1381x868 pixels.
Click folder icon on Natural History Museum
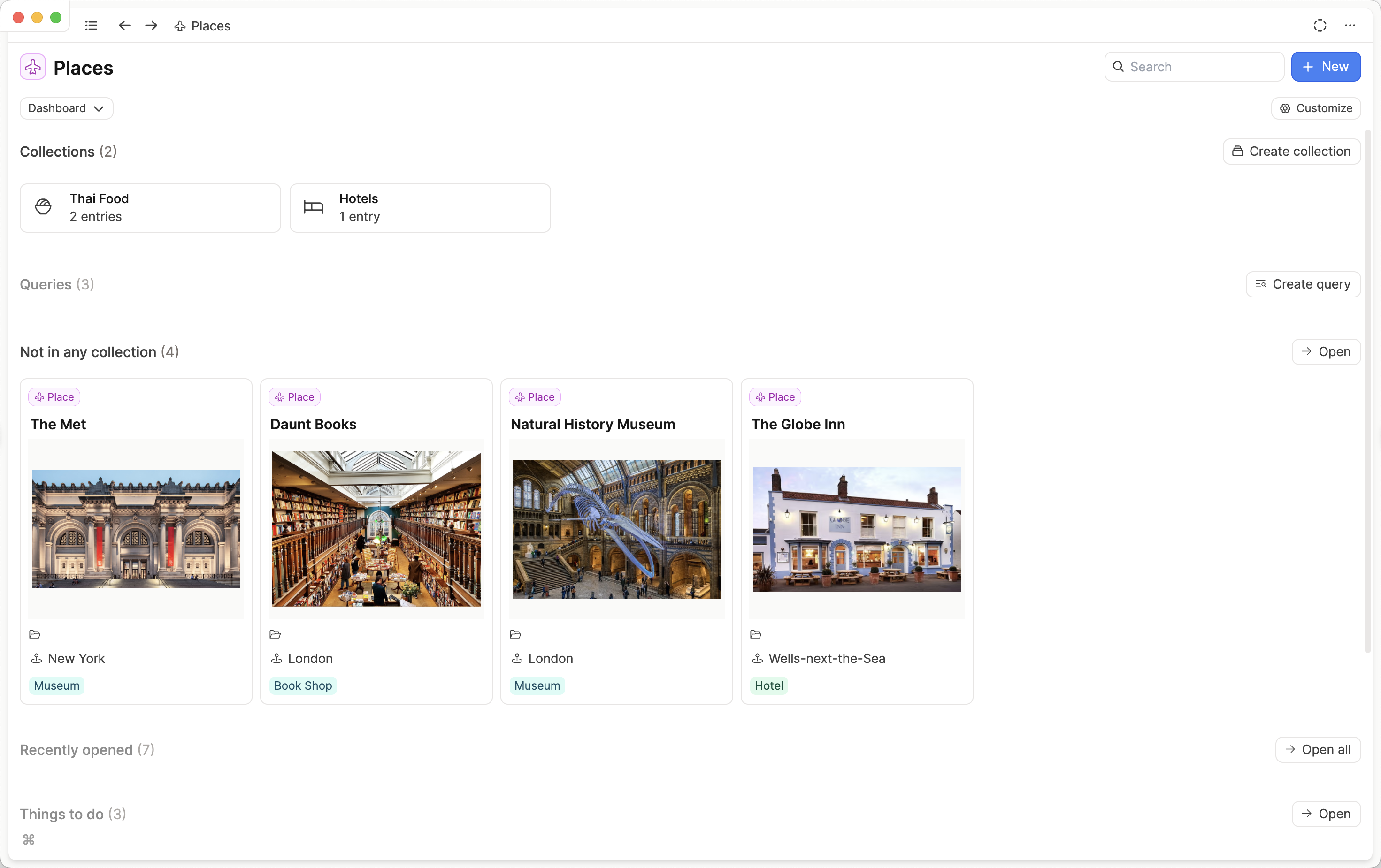515,634
